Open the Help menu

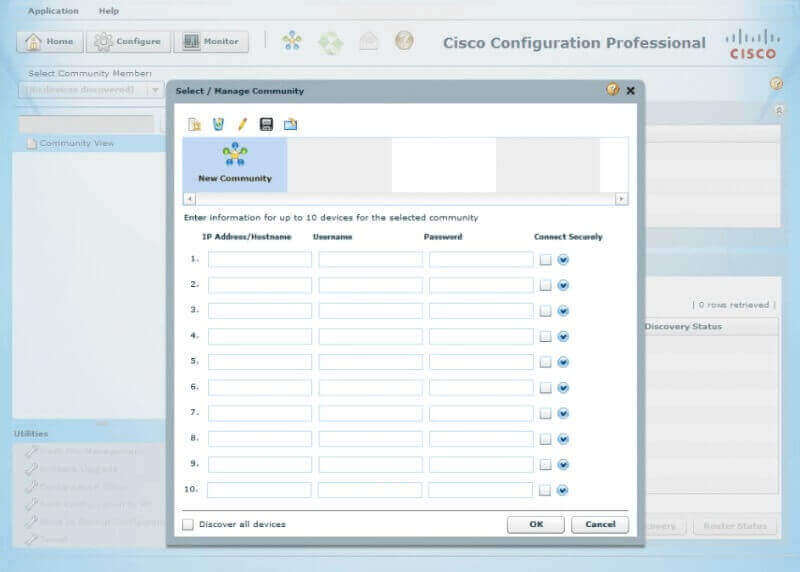click(109, 11)
